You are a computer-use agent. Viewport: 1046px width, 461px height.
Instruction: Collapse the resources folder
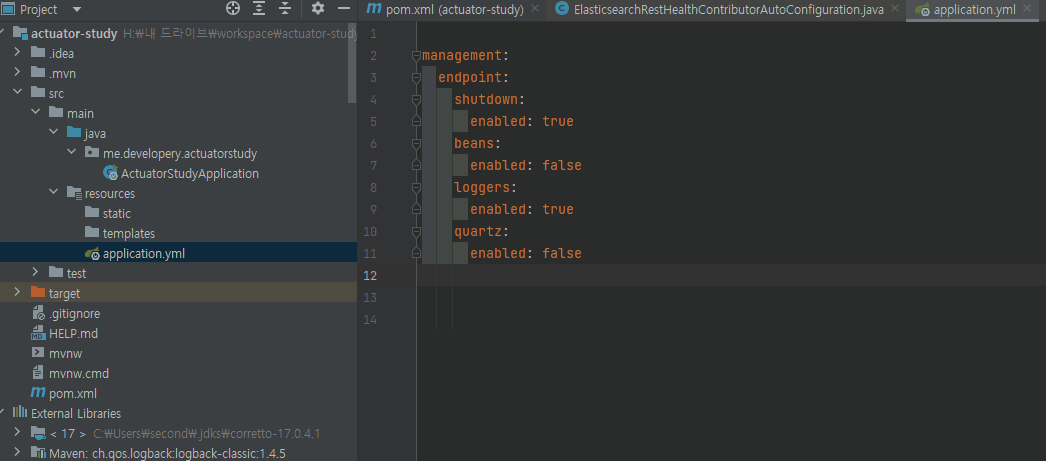pos(54,193)
